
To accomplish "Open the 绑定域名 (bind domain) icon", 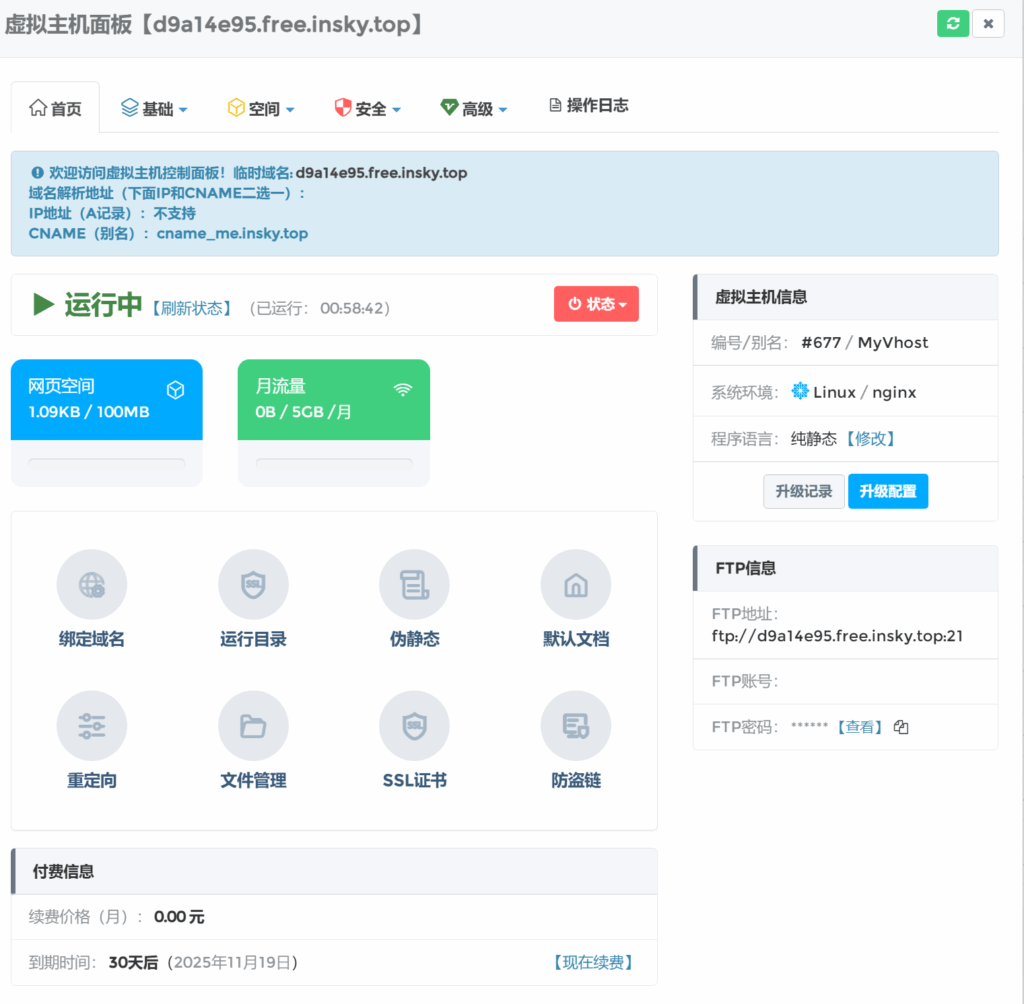I will point(92,583).
